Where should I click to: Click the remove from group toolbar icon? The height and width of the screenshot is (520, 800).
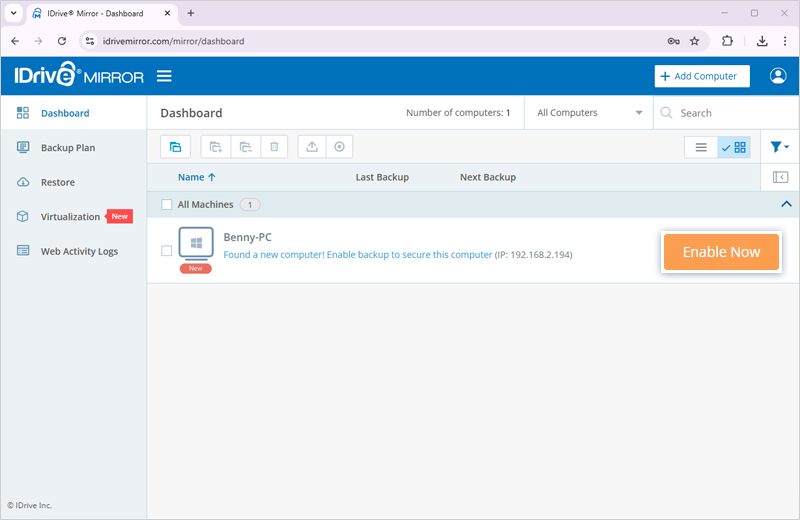pyautogui.click(x=246, y=147)
